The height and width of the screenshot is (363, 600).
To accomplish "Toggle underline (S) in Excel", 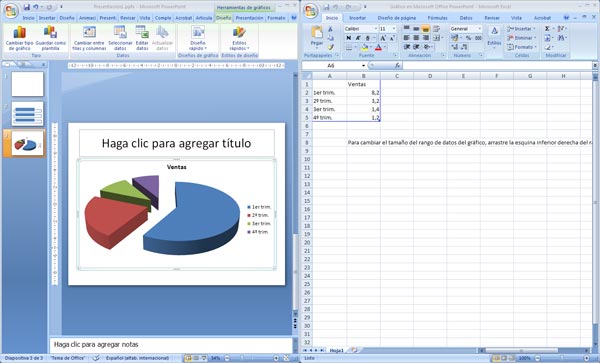I will point(367,38).
